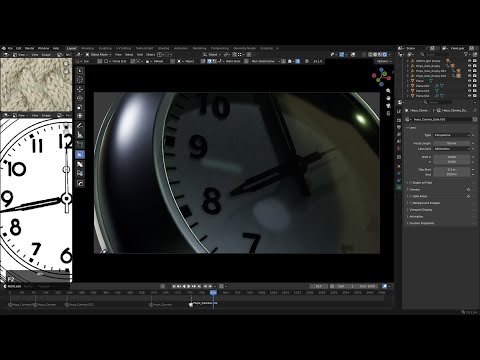Image resolution: width=480 pixels, height=360 pixels.
Task: Click the Blender logo icon
Action: click(5, 48)
